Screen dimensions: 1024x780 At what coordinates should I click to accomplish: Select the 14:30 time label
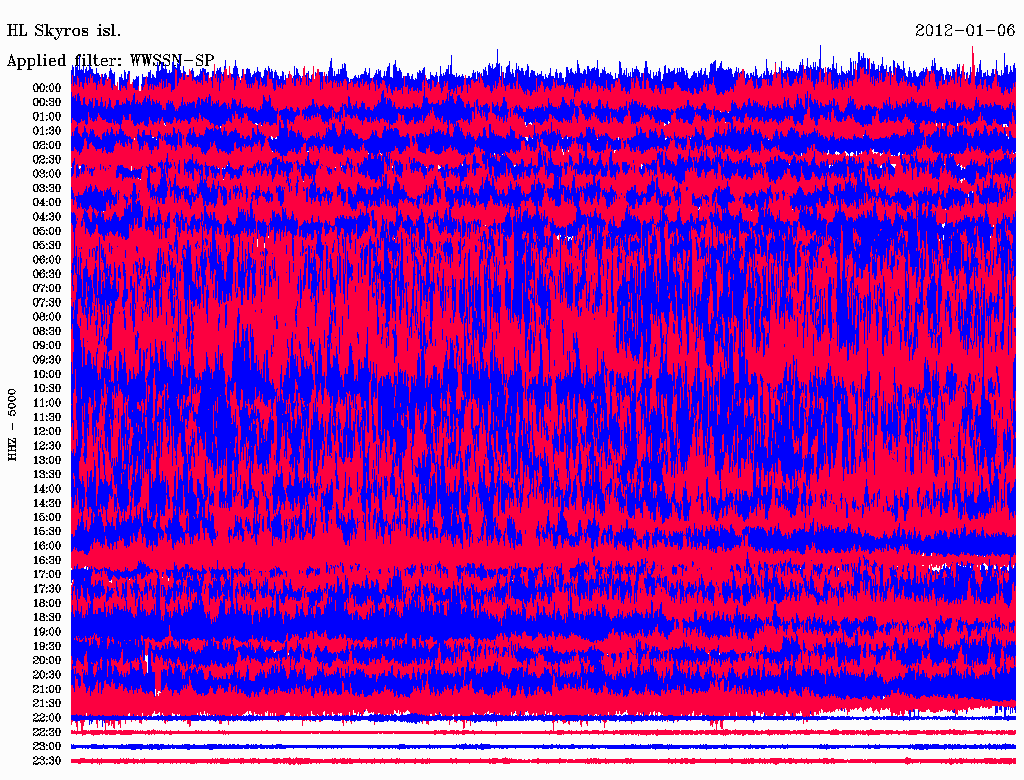pos(47,503)
